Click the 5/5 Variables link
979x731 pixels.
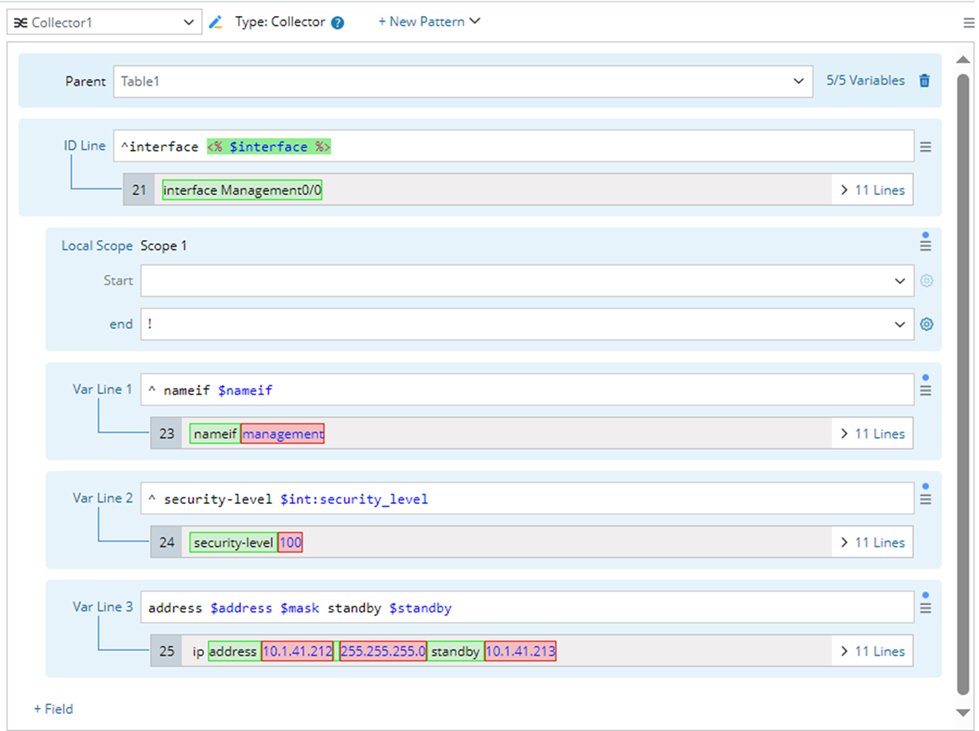pos(865,81)
